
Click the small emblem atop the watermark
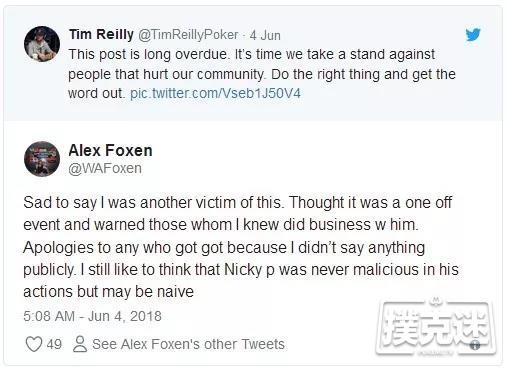tap(436, 301)
